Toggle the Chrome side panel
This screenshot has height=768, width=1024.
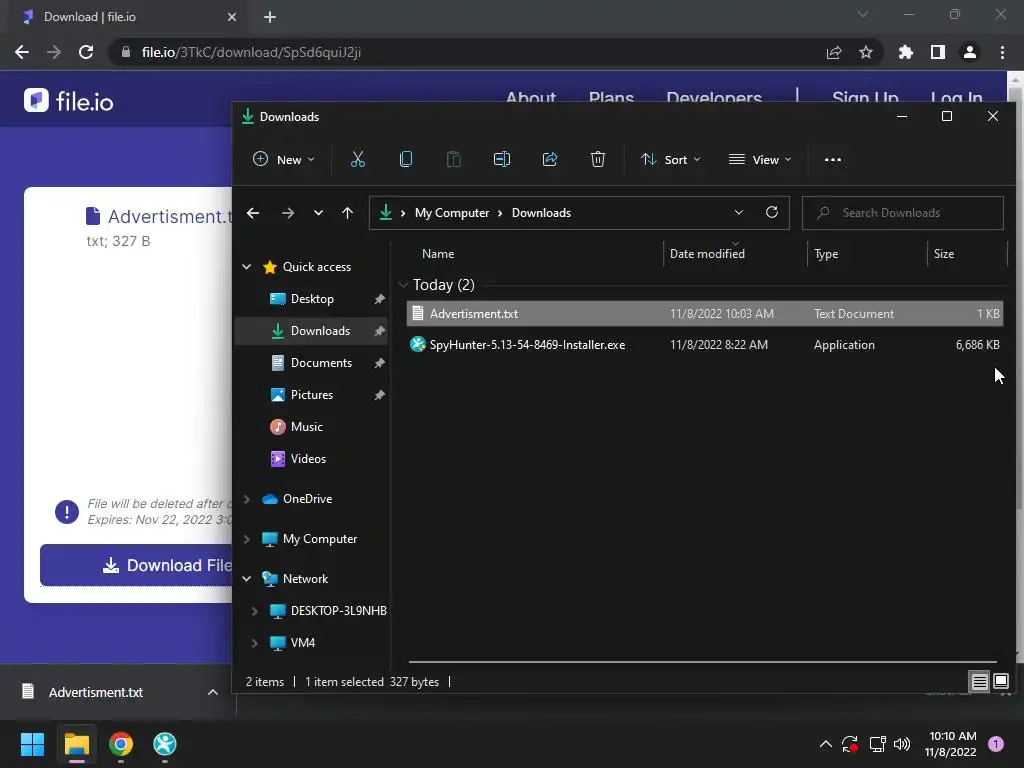[938, 52]
